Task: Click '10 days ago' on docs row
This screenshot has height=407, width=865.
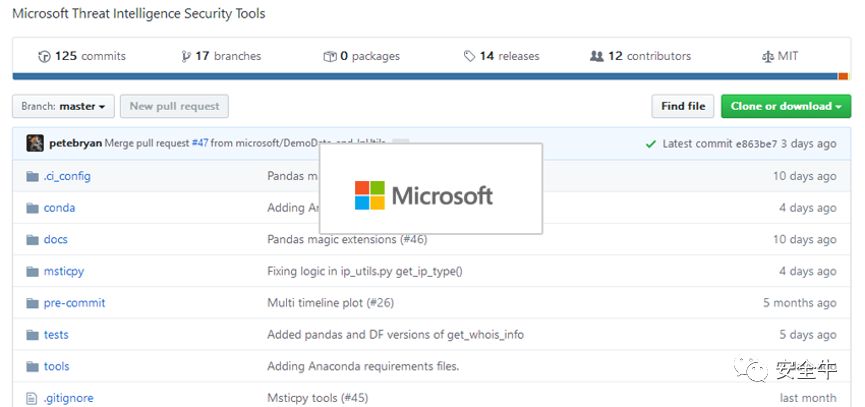Action: point(804,239)
